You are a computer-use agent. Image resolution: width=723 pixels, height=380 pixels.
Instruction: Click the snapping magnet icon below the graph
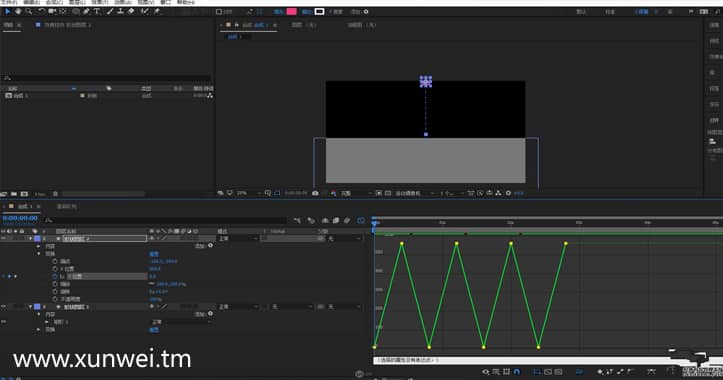[517, 371]
